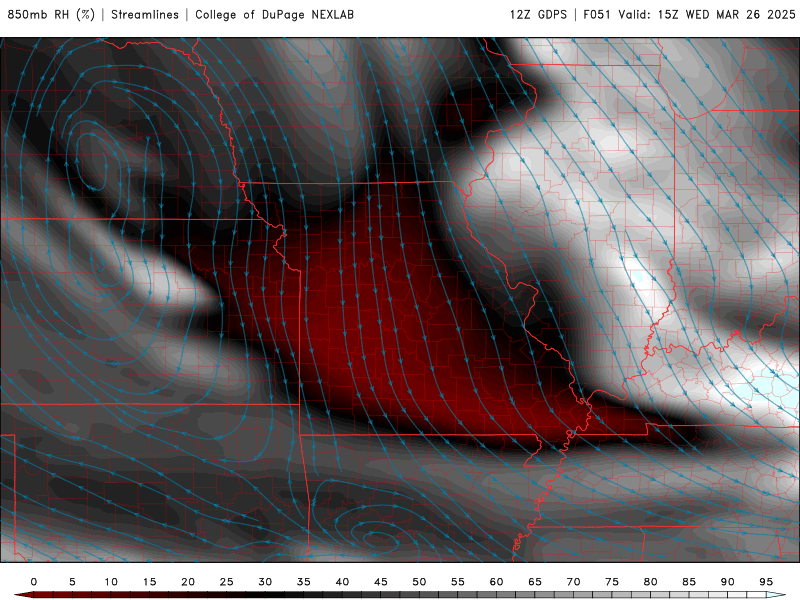Click the "10" color scale label
Image resolution: width=800 pixels, height=600 pixels.
111,582
